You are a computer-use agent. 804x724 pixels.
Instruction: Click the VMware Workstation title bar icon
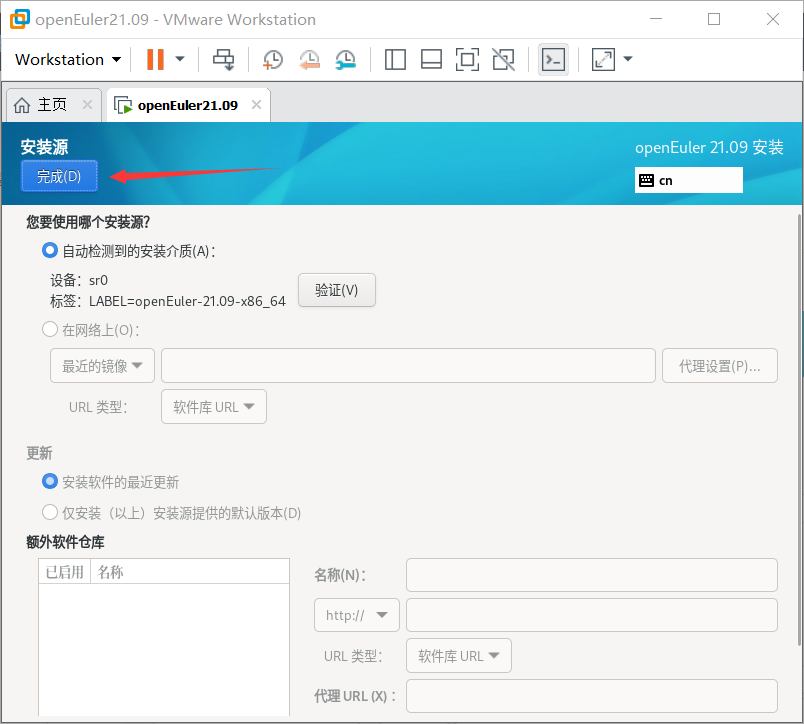(x=19, y=19)
